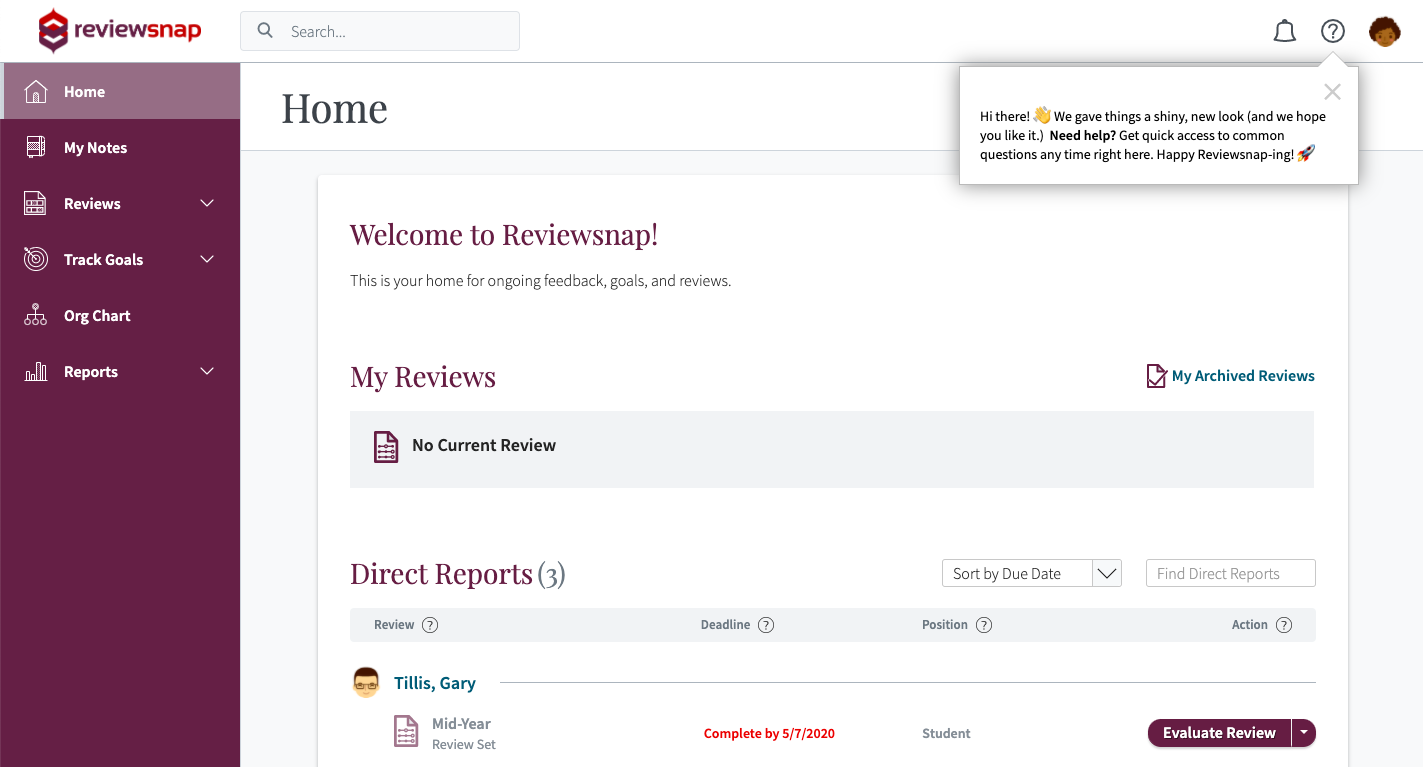This screenshot has width=1423, height=767.
Task: Click the help icon beside Deadline header
Action: pyautogui.click(x=766, y=624)
